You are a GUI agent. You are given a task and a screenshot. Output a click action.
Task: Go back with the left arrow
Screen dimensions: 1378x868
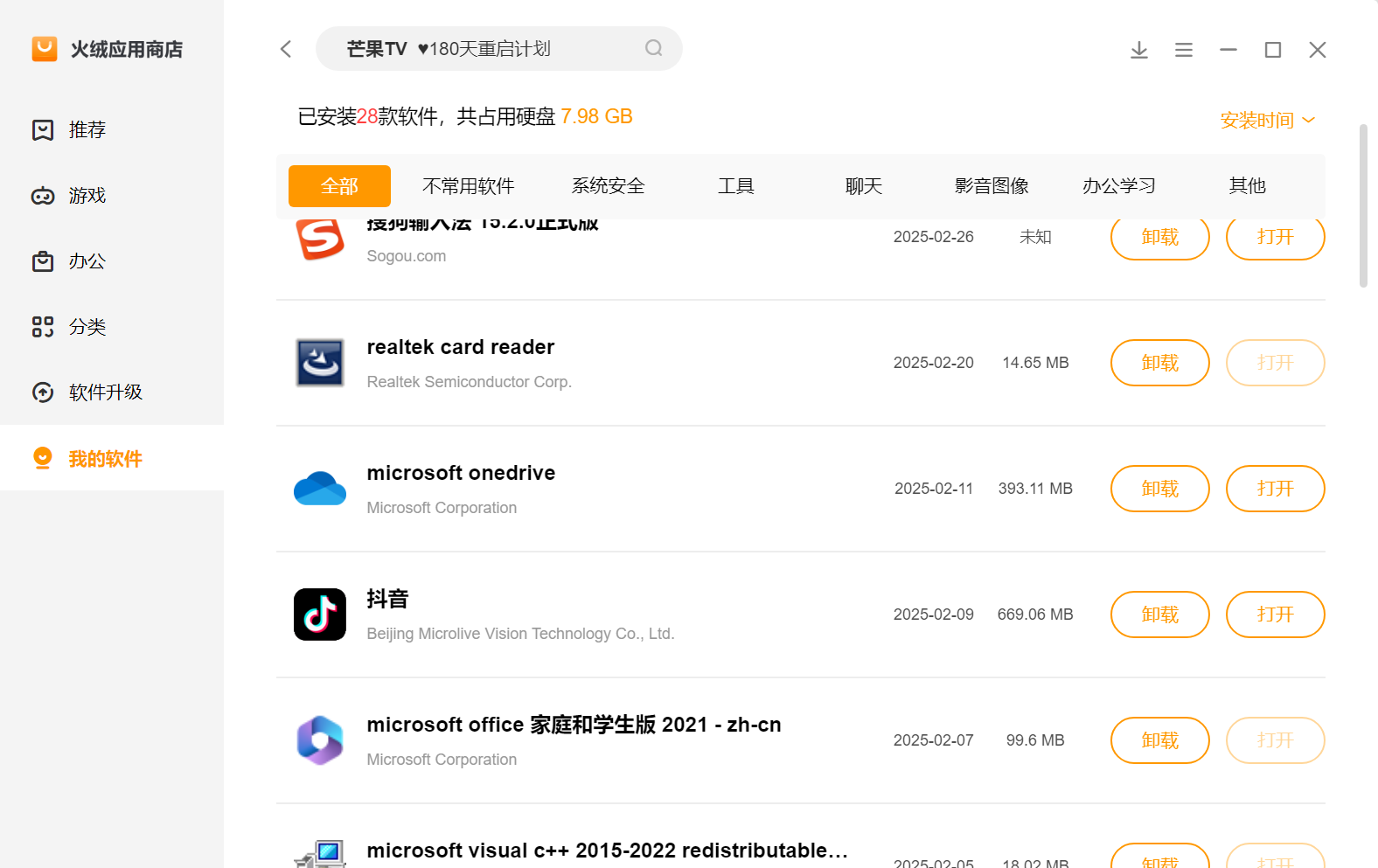(x=286, y=49)
